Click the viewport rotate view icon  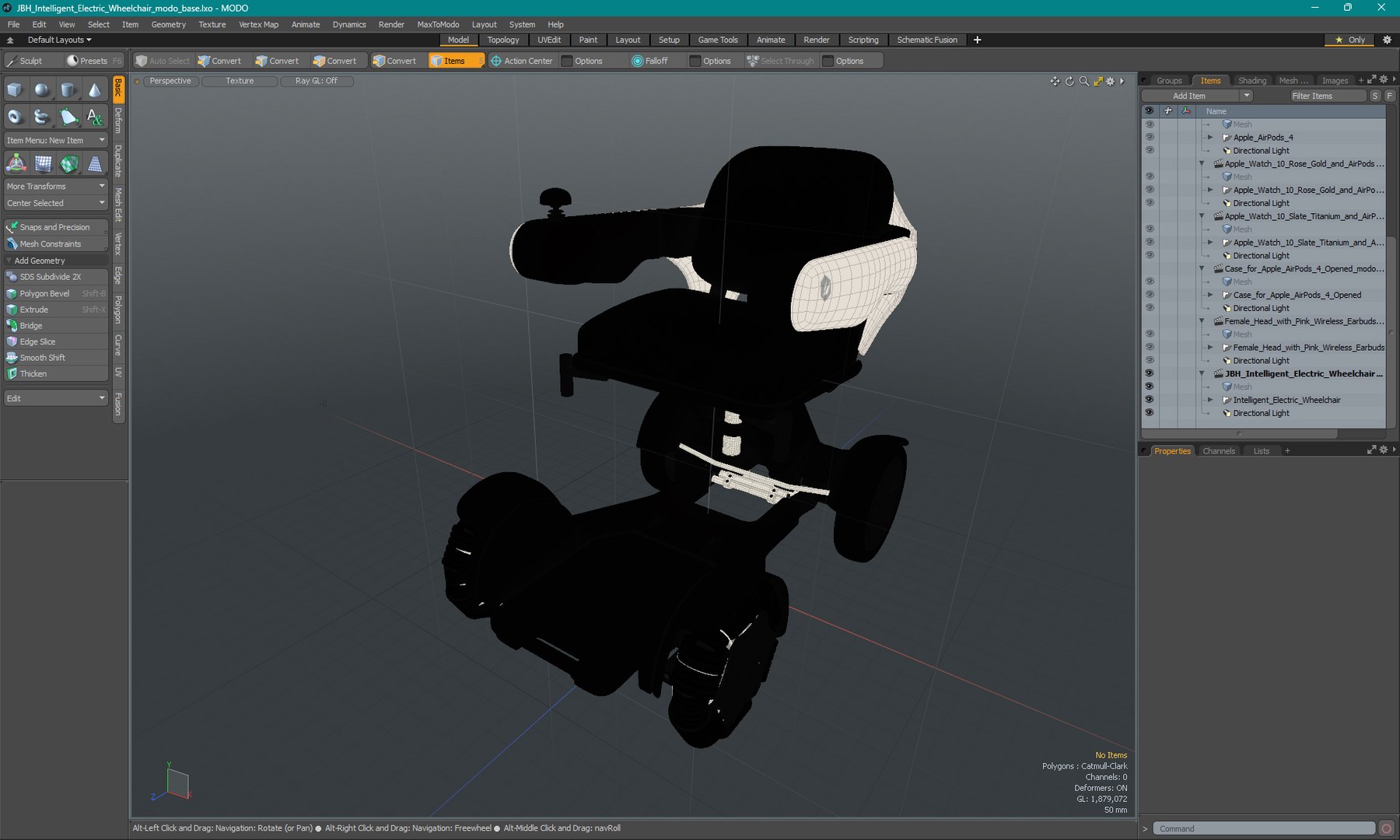click(x=1069, y=81)
